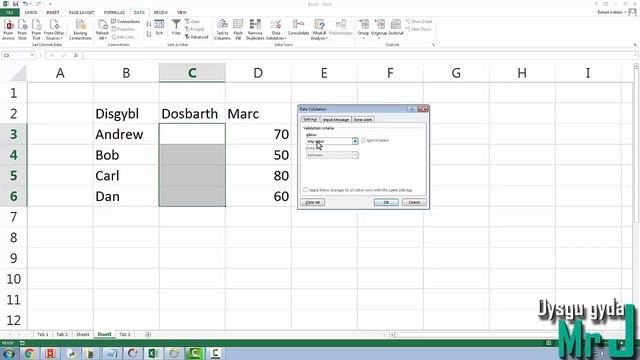Switch to the HOME ribbon tab
640x360 pixels.
click(31, 13)
